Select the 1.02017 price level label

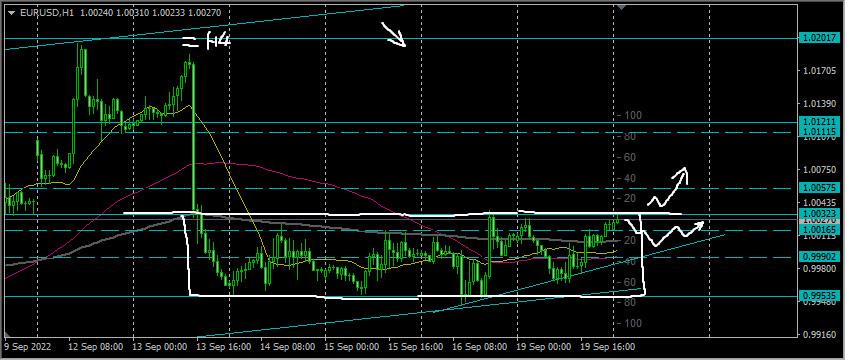point(821,39)
